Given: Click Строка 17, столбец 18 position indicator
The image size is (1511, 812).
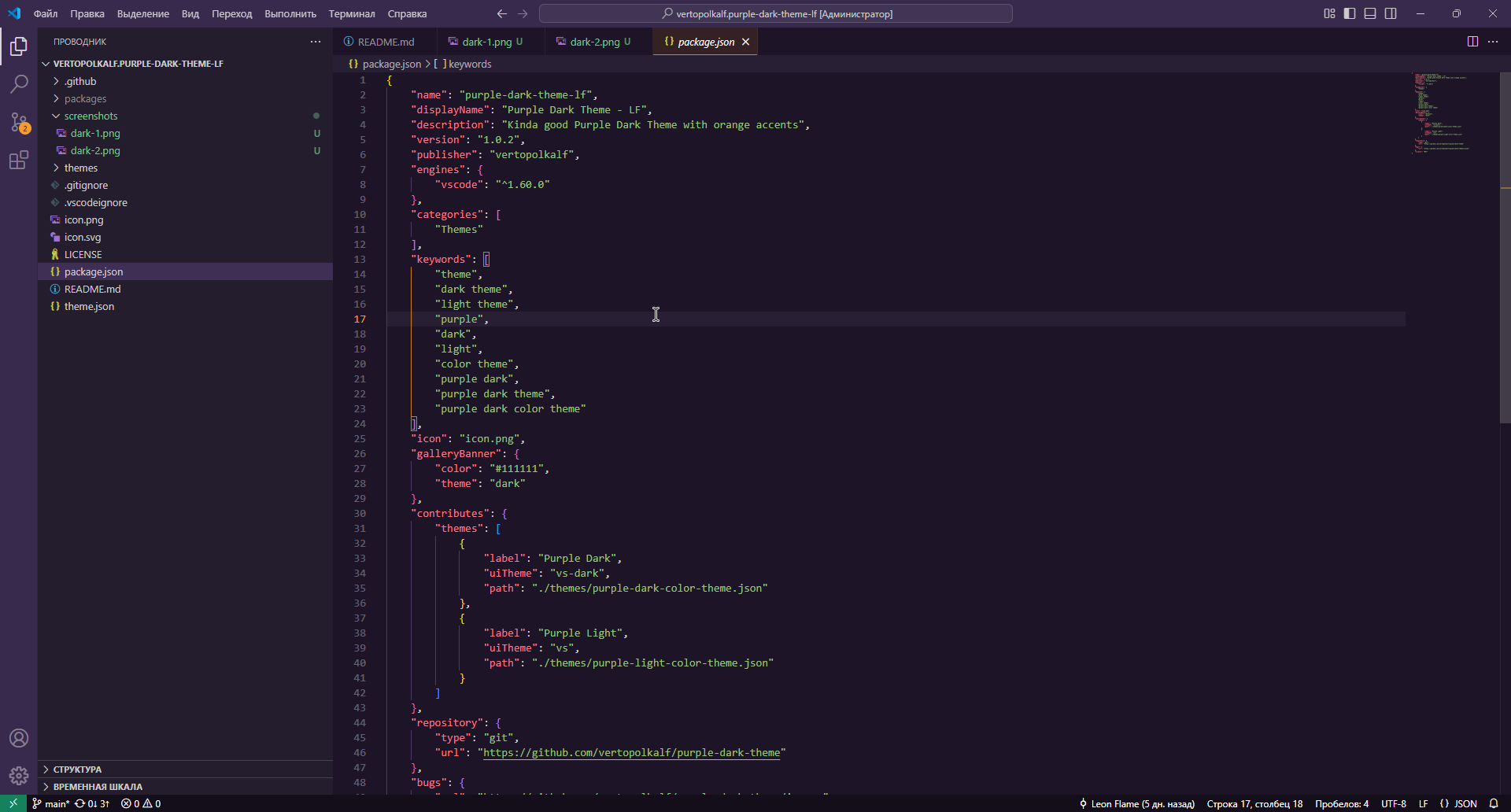Looking at the screenshot, I should 1254,803.
